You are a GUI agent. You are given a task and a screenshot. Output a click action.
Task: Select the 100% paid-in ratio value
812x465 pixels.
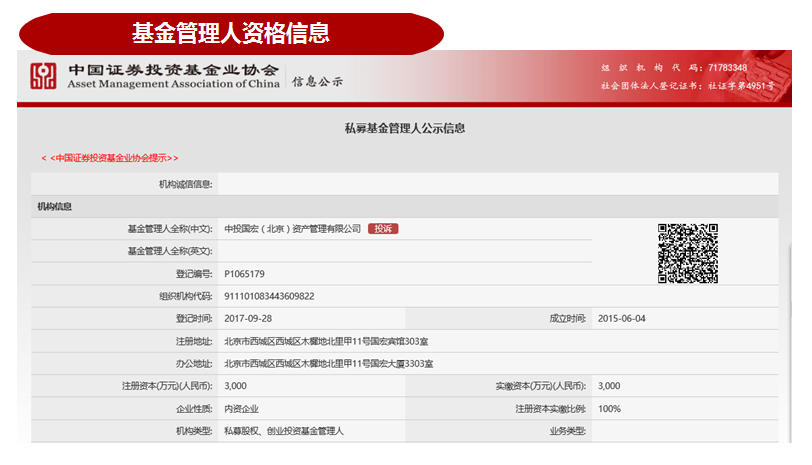(x=609, y=409)
